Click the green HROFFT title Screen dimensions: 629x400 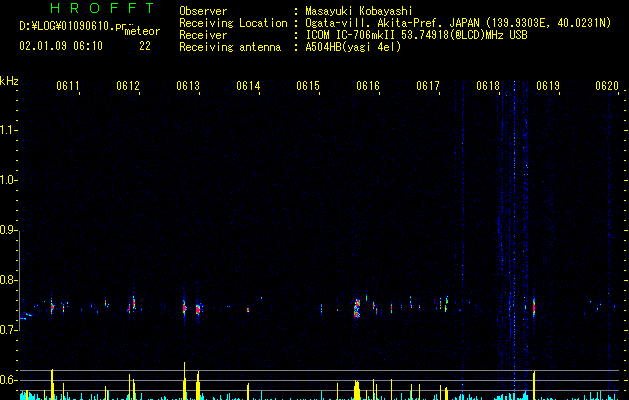102,8
